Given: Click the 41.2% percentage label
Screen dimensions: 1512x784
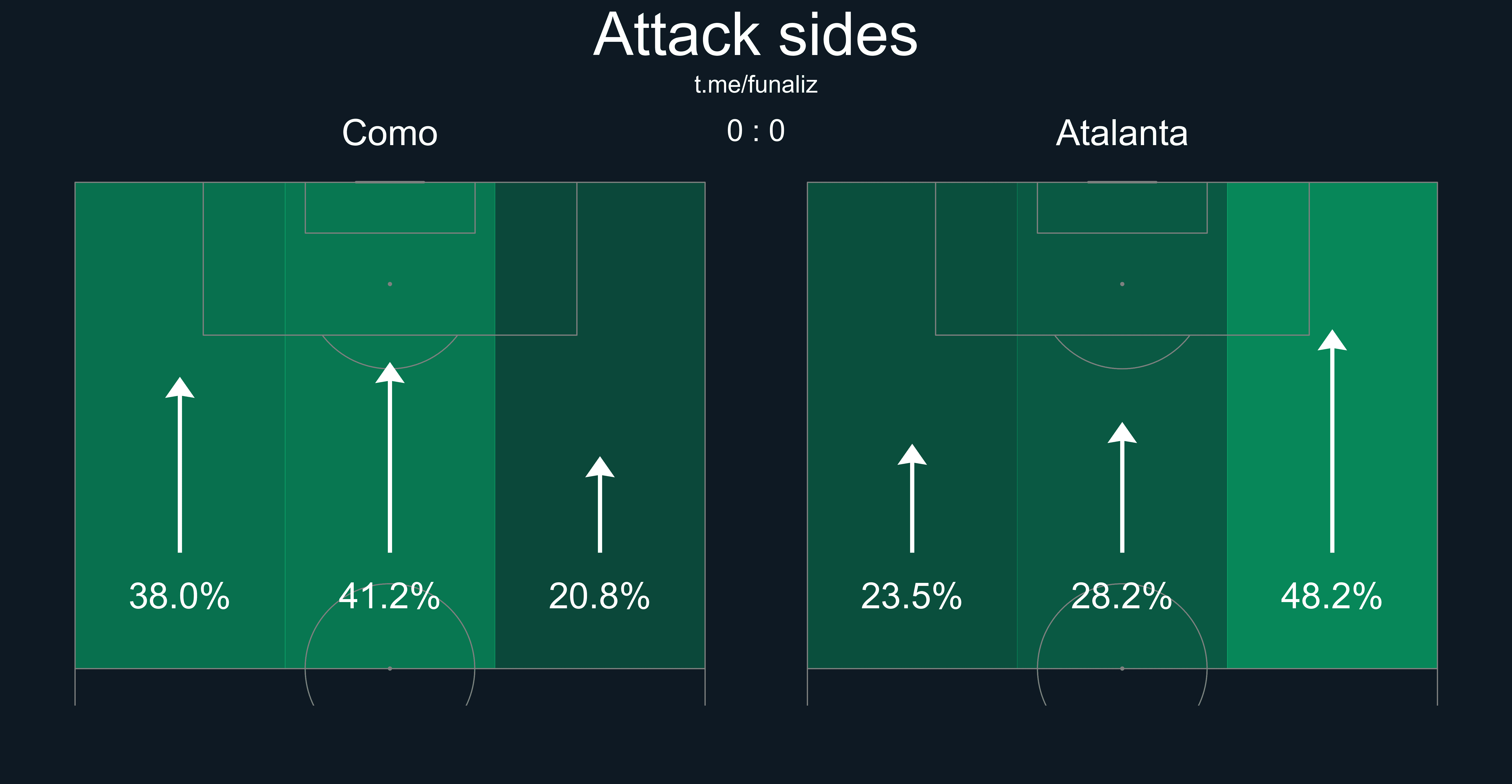Looking at the screenshot, I should click(390, 596).
